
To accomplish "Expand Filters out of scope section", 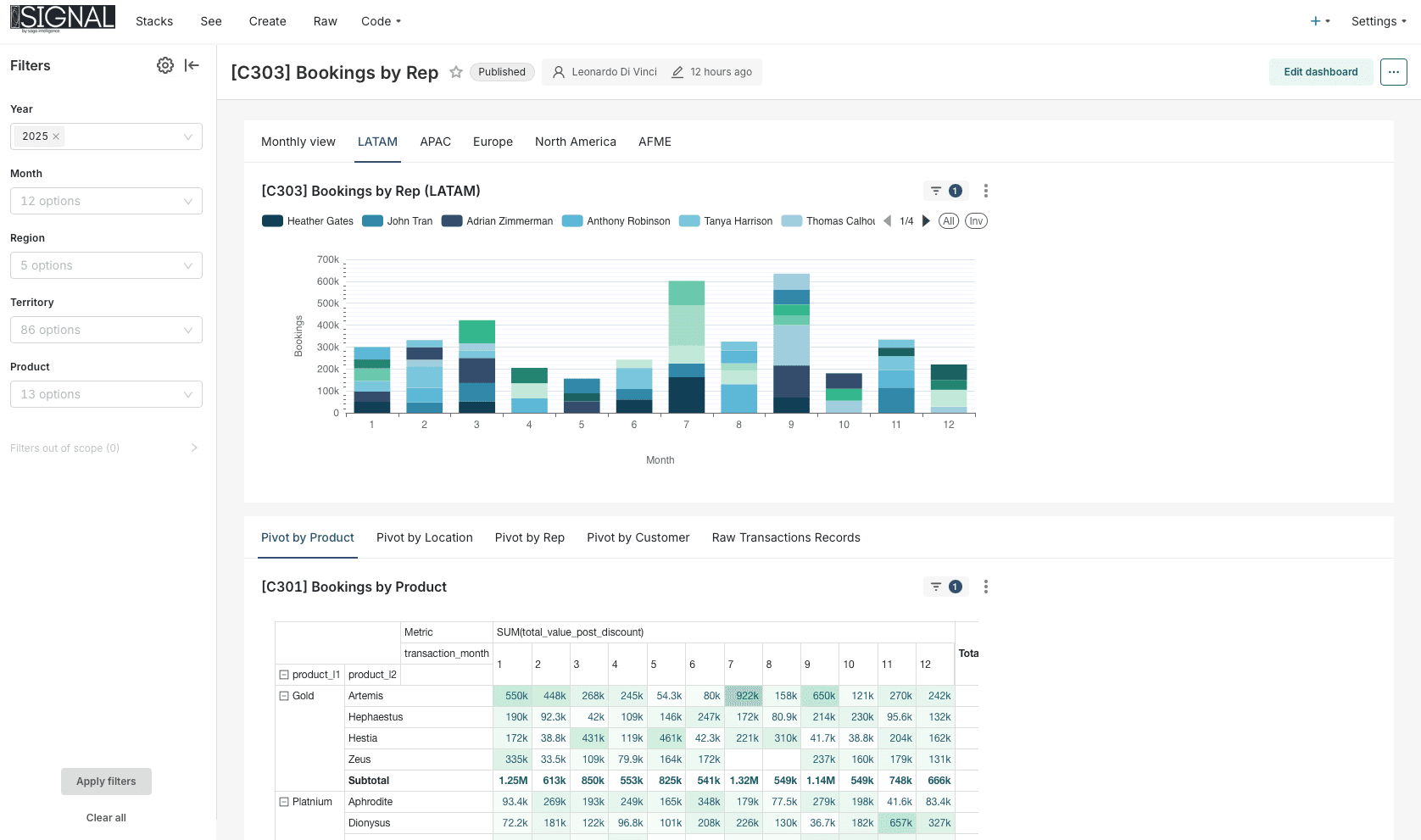I will 104,448.
